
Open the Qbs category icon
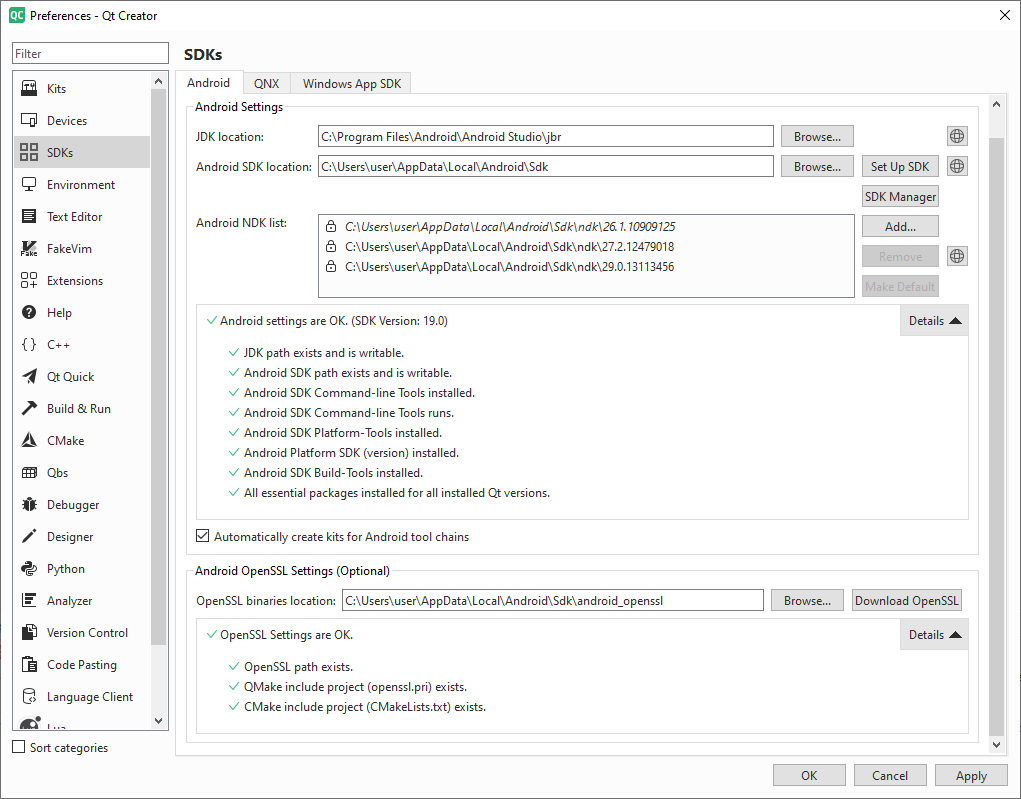point(29,472)
